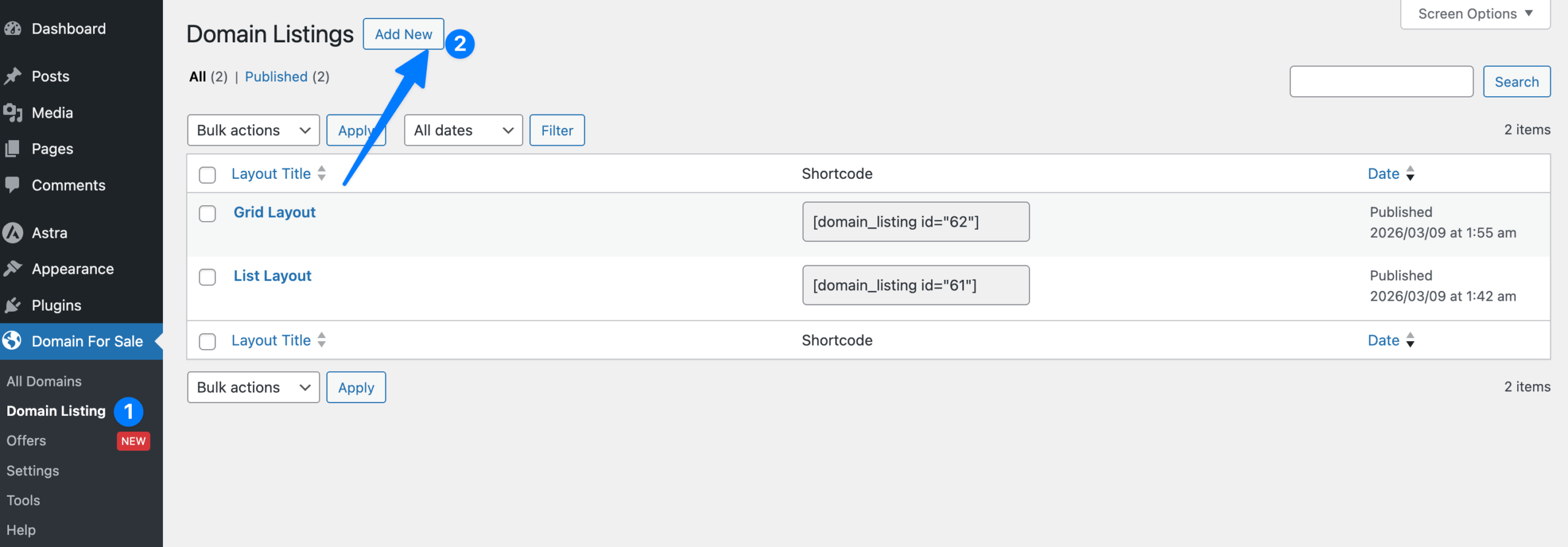1568x547 pixels.
Task: Expand the Screen Options panel
Action: coord(1475,13)
